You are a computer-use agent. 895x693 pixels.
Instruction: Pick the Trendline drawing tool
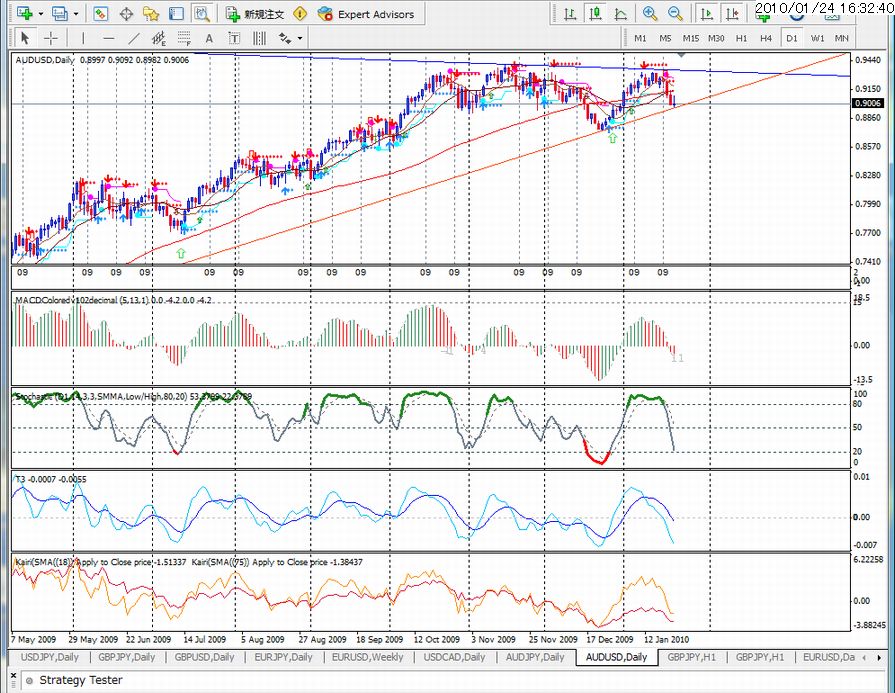coord(134,38)
